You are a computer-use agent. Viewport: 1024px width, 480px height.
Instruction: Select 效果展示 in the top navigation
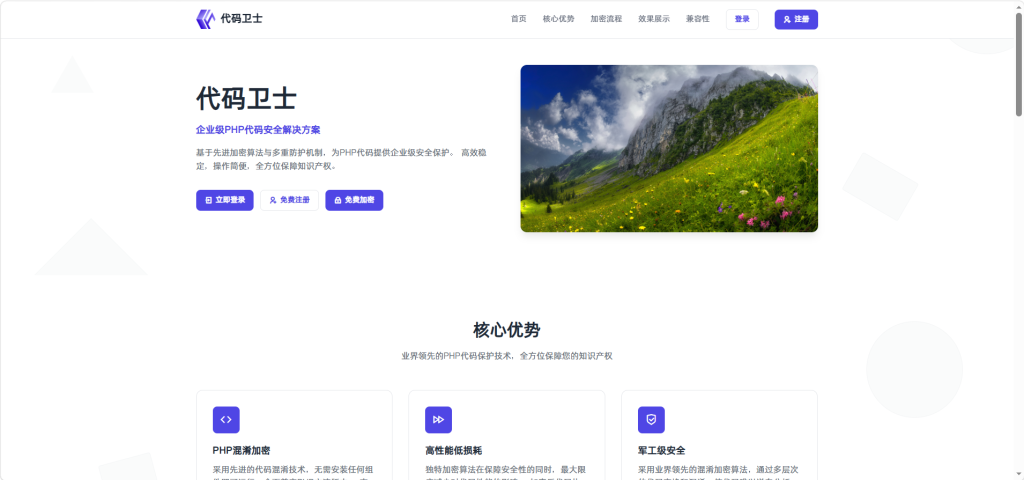click(654, 19)
